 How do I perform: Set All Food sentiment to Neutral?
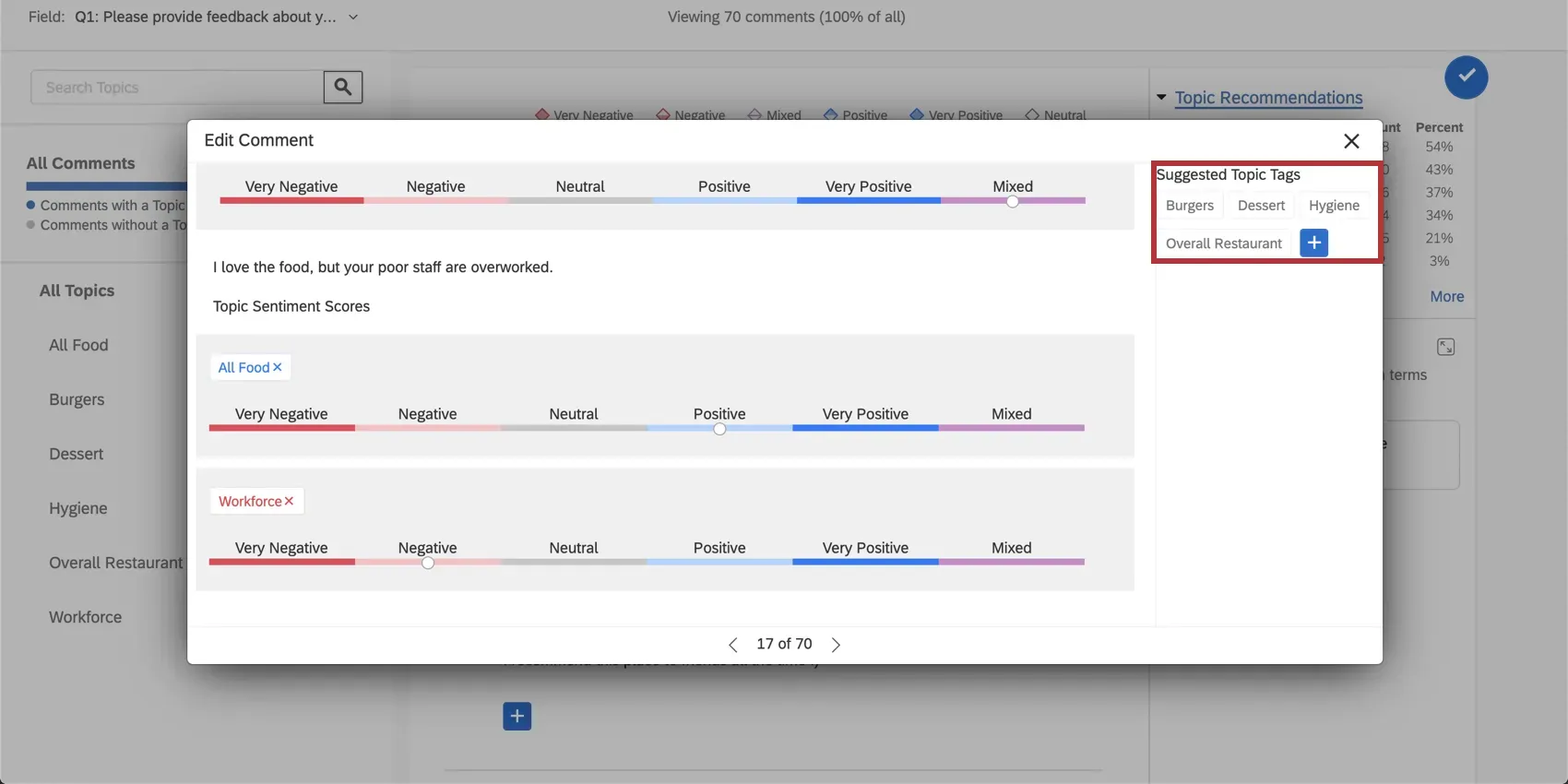pos(574,428)
